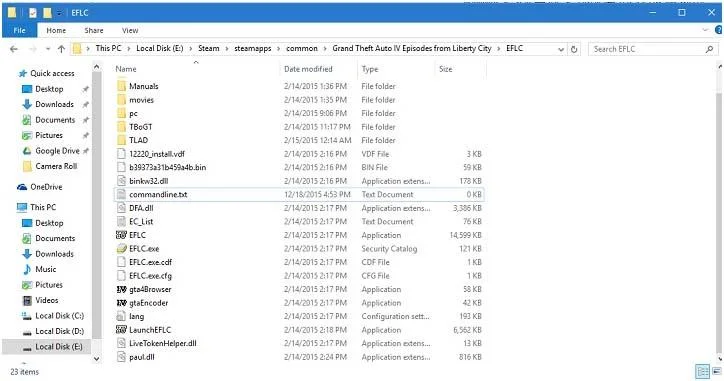The height and width of the screenshot is (381, 724).
Task: Select the TLAD folder icon
Action: (x=121, y=140)
